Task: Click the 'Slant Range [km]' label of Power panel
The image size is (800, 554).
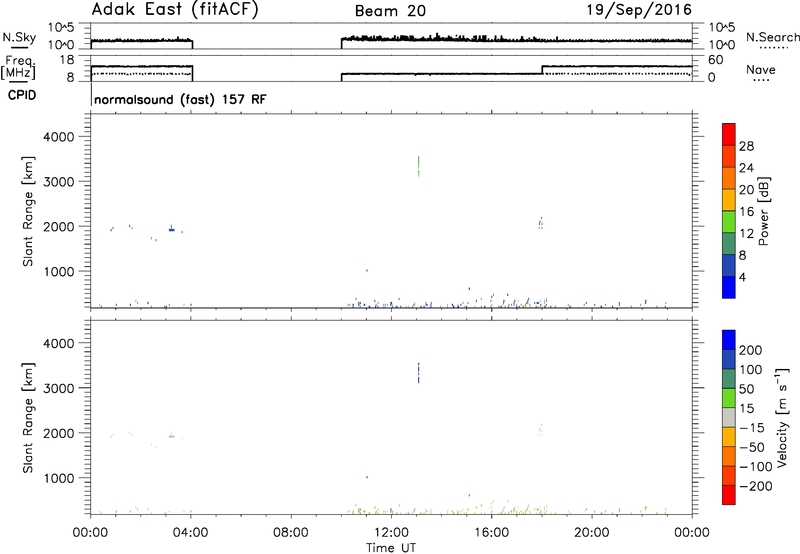Action: (x=28, y=211)
